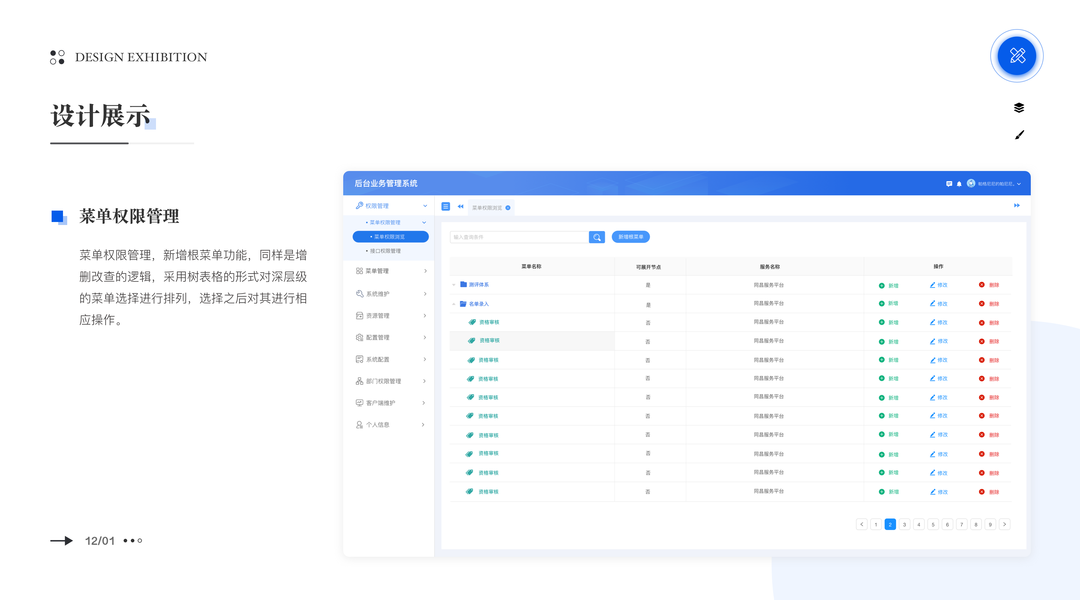Screen dimensions: 1080x600
Task: Expand the 配置管理 chevron
Action: (425, 338)
